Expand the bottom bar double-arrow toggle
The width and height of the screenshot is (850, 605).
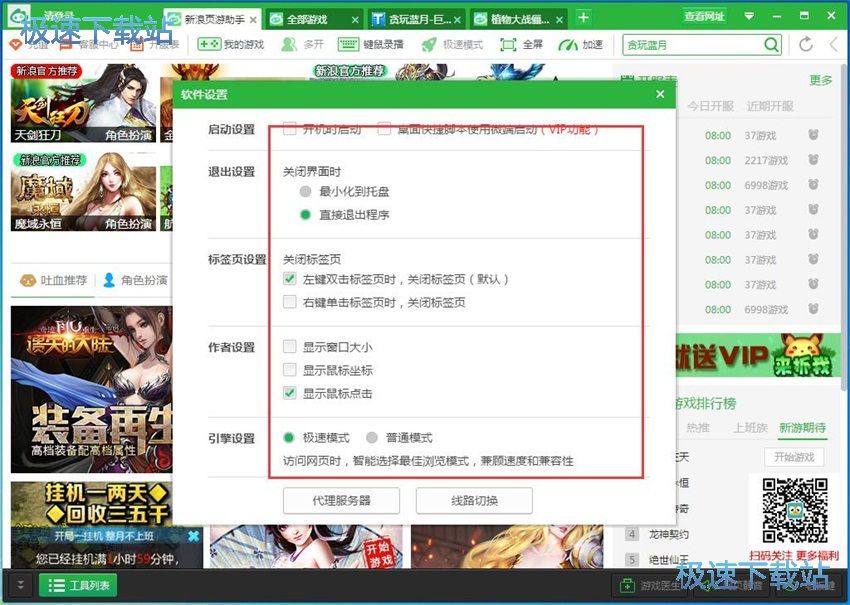20,585
